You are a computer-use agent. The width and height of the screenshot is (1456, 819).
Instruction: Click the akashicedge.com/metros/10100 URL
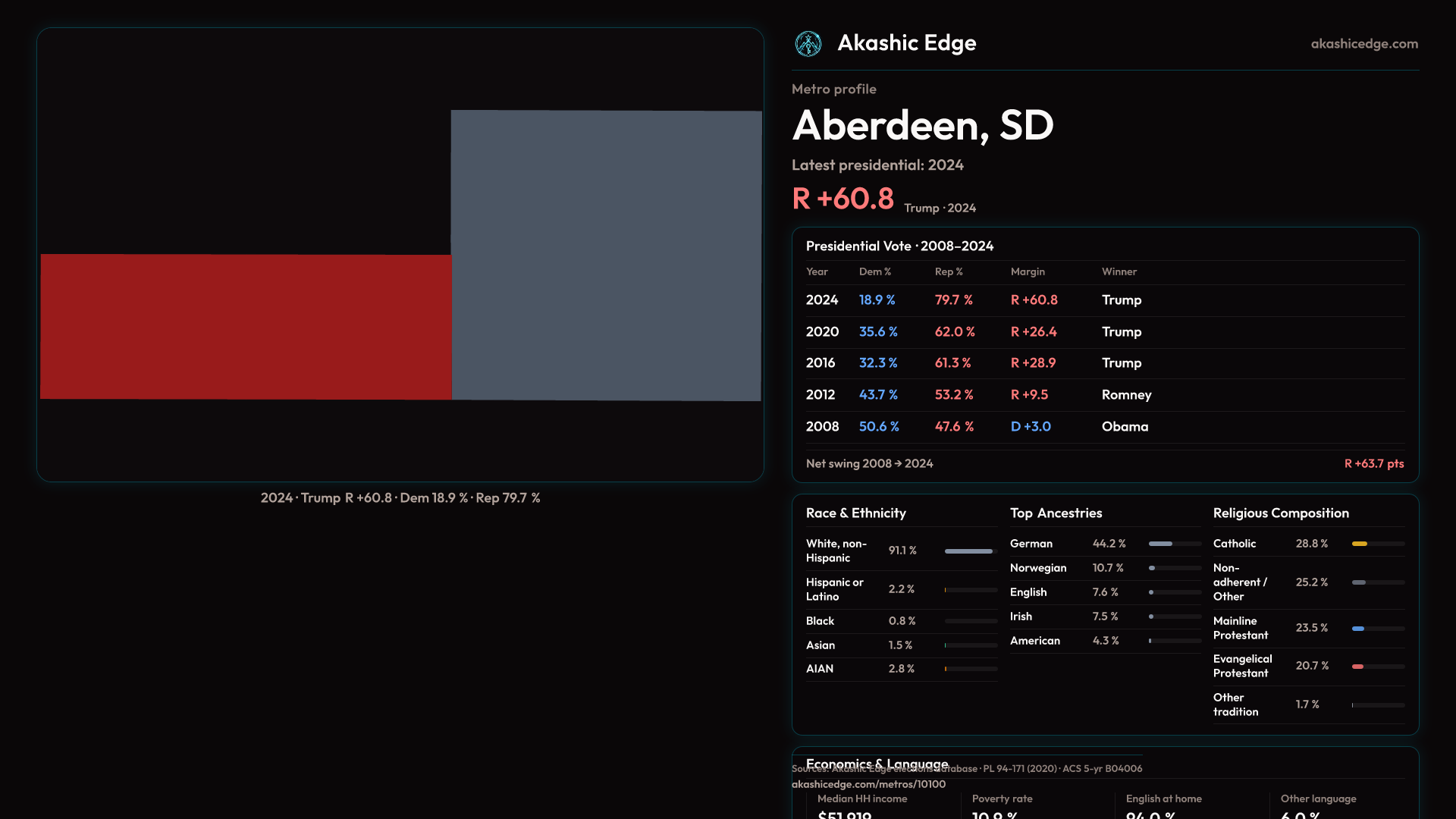tap(868, 784)
